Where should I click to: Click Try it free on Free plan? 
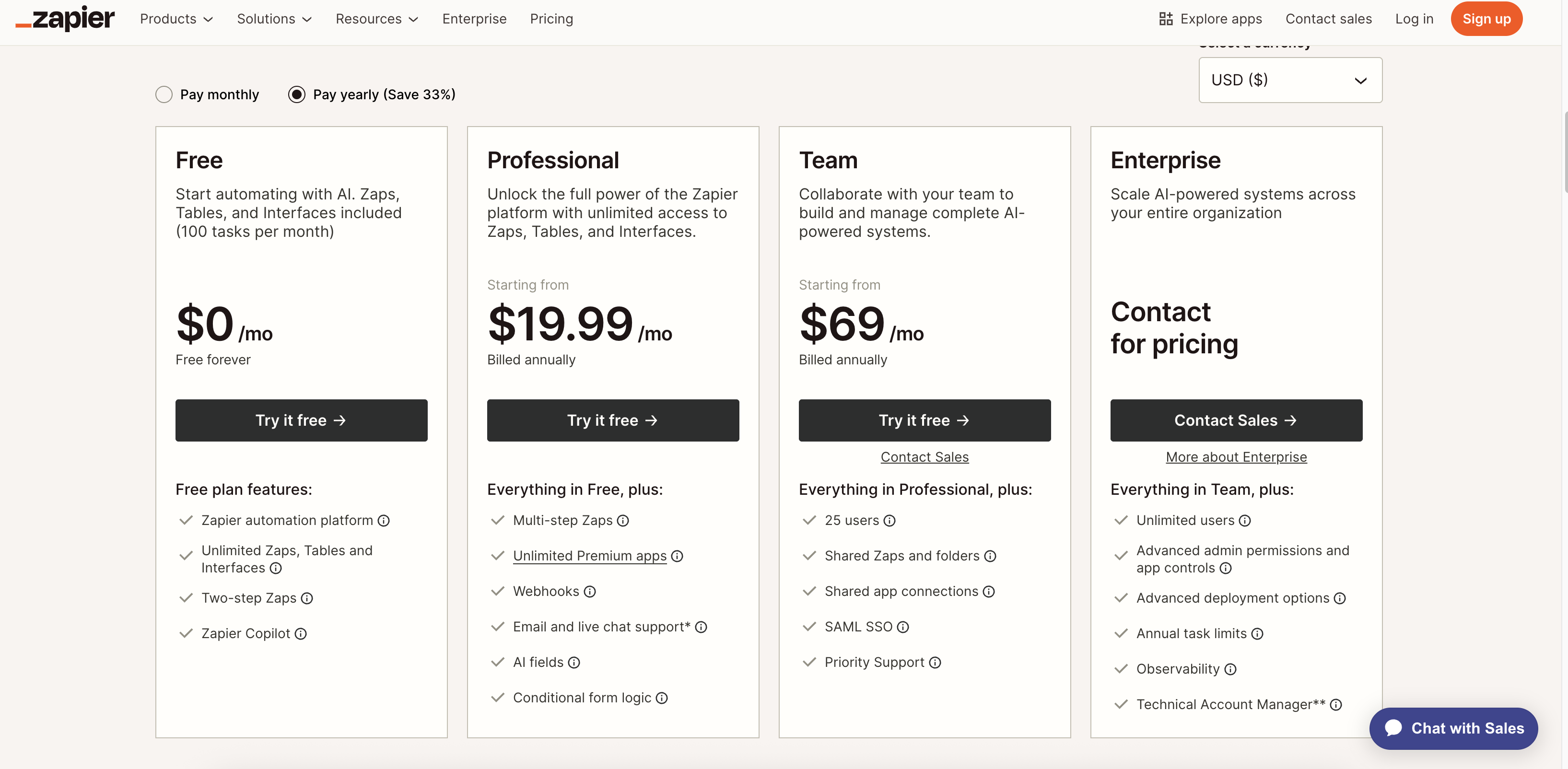pyautogui.click(x=301, y=420)
